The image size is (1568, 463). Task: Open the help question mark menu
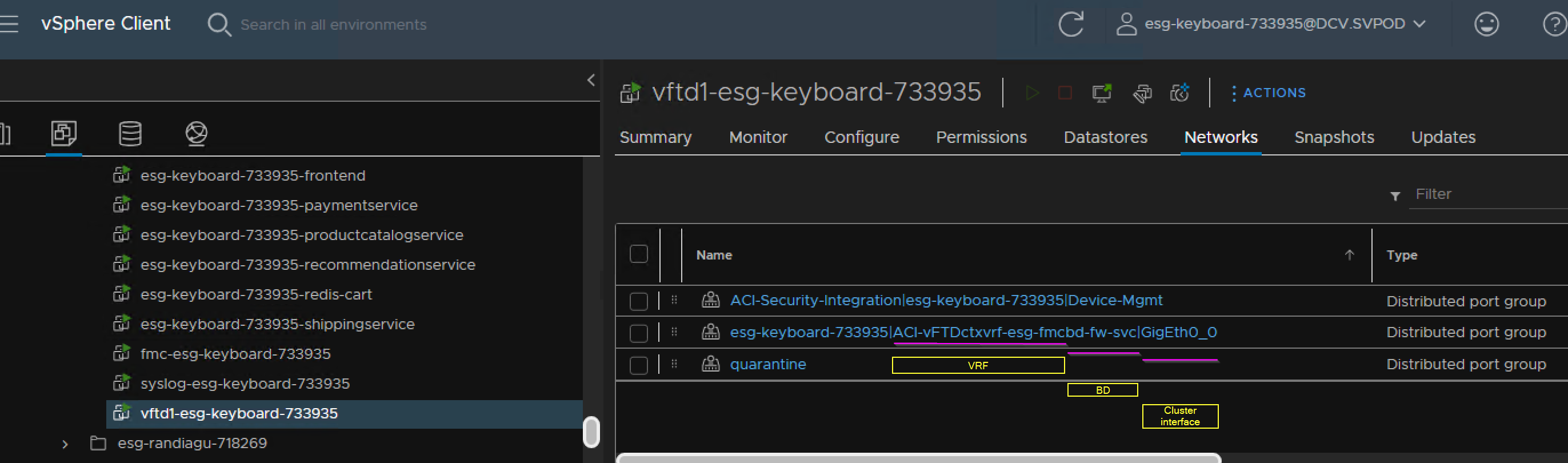[1555, 25]
